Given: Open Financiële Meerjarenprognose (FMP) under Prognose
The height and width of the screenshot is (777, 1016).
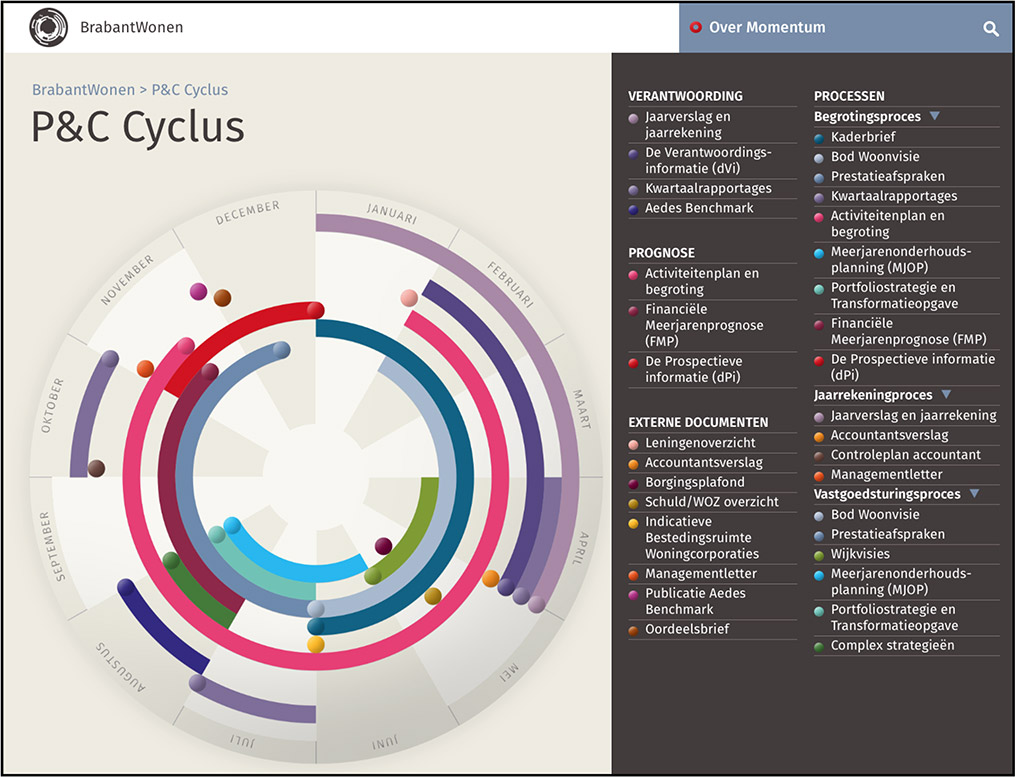Looking at the screenshot, I should click(x=704, y=325).
